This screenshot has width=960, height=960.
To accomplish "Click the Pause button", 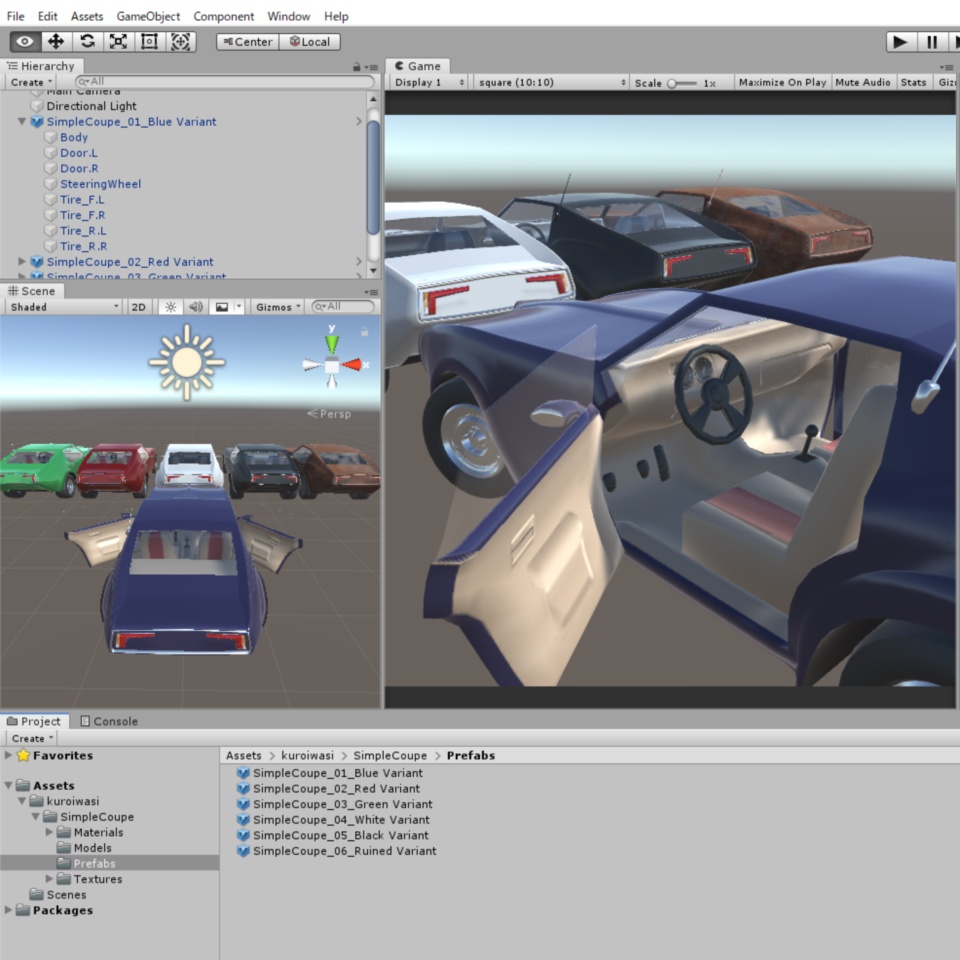I will point(932,42).
